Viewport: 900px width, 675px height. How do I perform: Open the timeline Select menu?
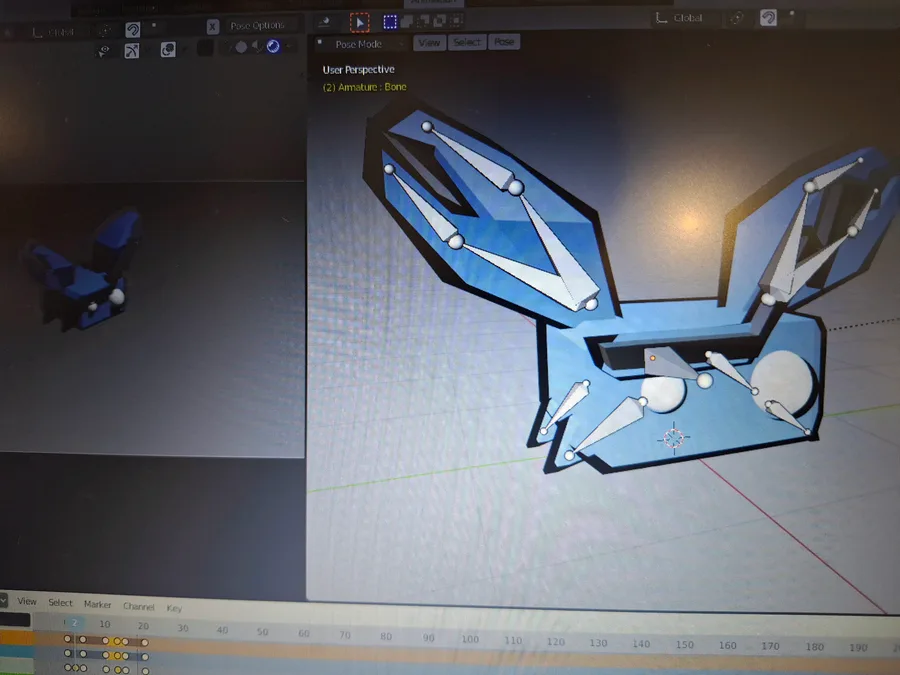(x=60, y=603)
